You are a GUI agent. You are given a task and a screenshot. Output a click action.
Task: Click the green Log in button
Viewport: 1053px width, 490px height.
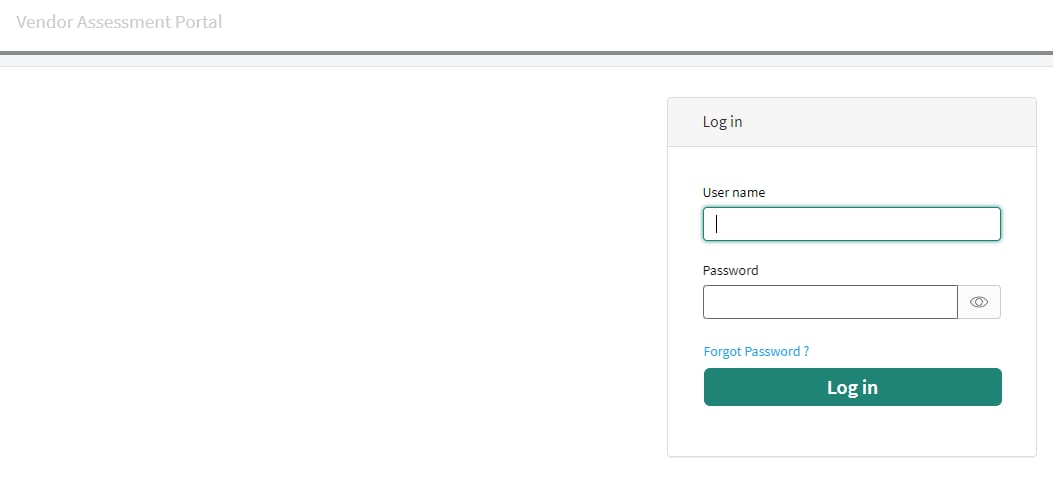pyautogui.click(x=852, y=387)
